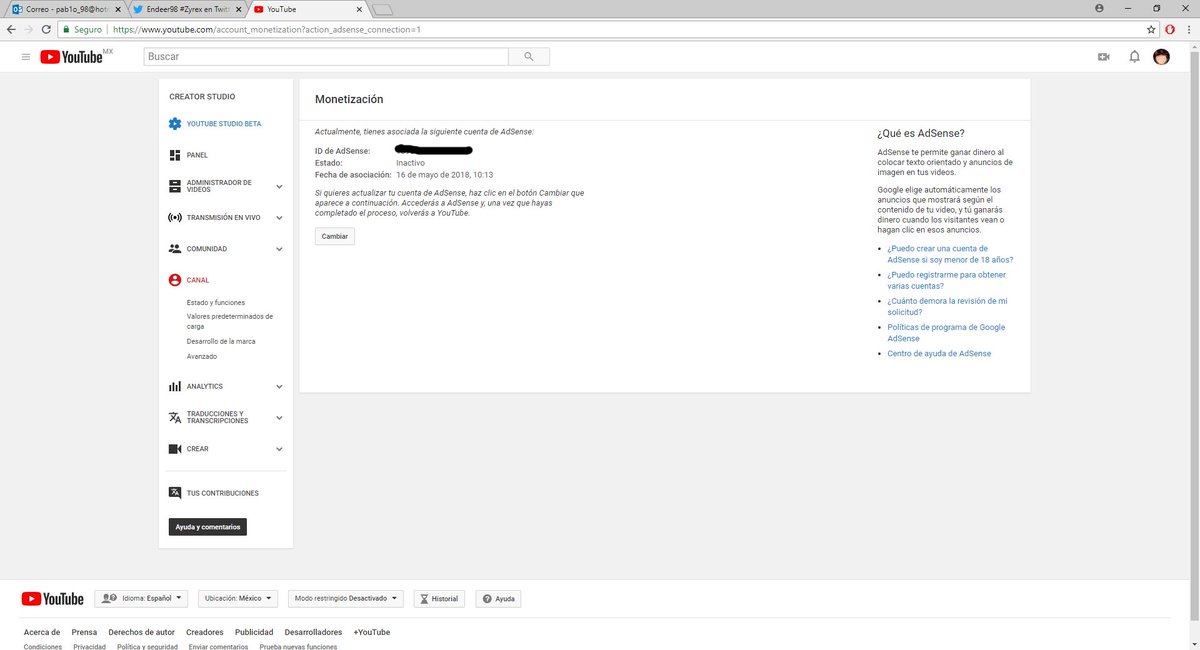Open Valores predeterminados de carga
This screenshot has width=1200, height=650.
pos(230,321)
